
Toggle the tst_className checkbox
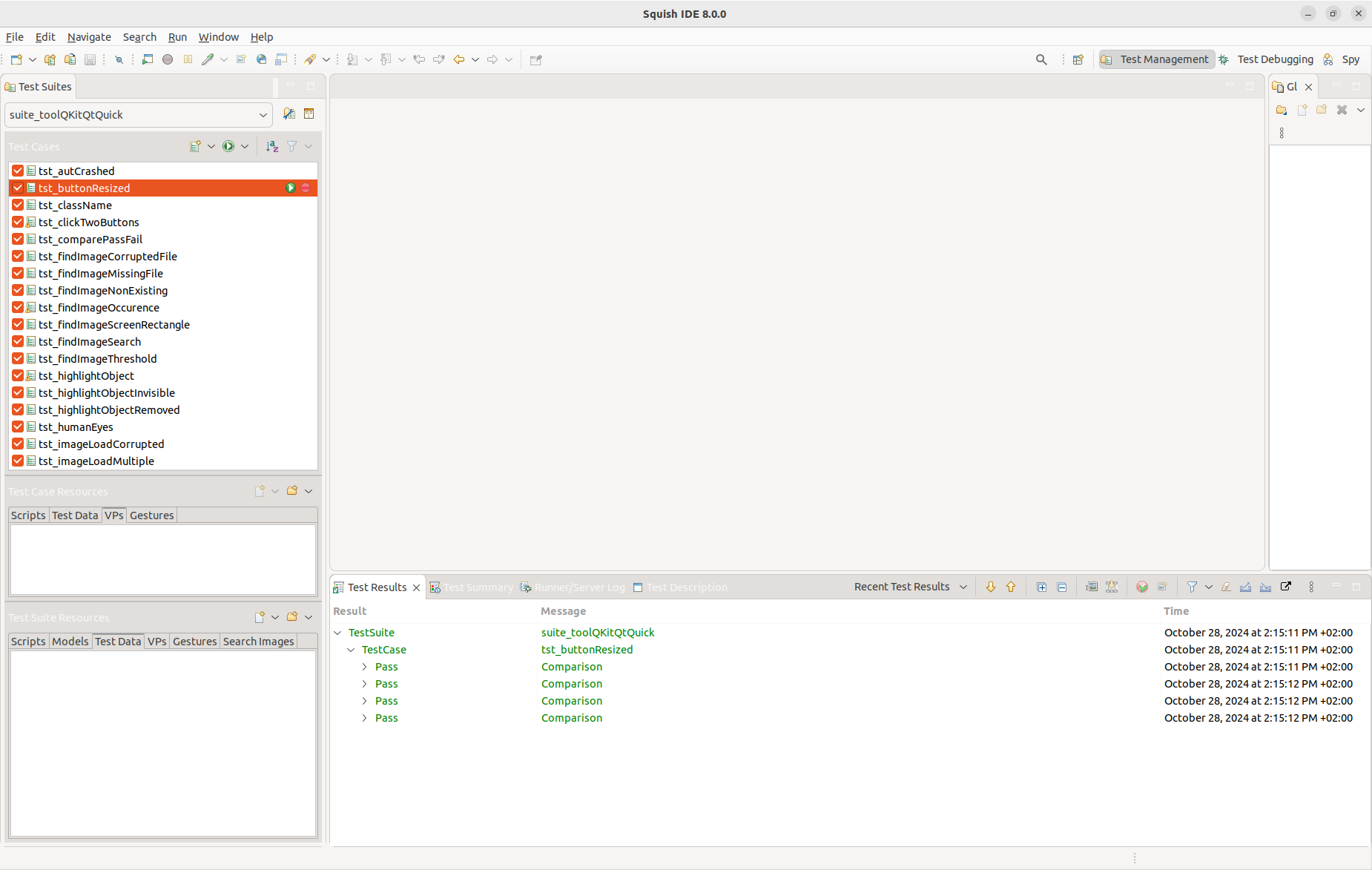coord(18,205)
